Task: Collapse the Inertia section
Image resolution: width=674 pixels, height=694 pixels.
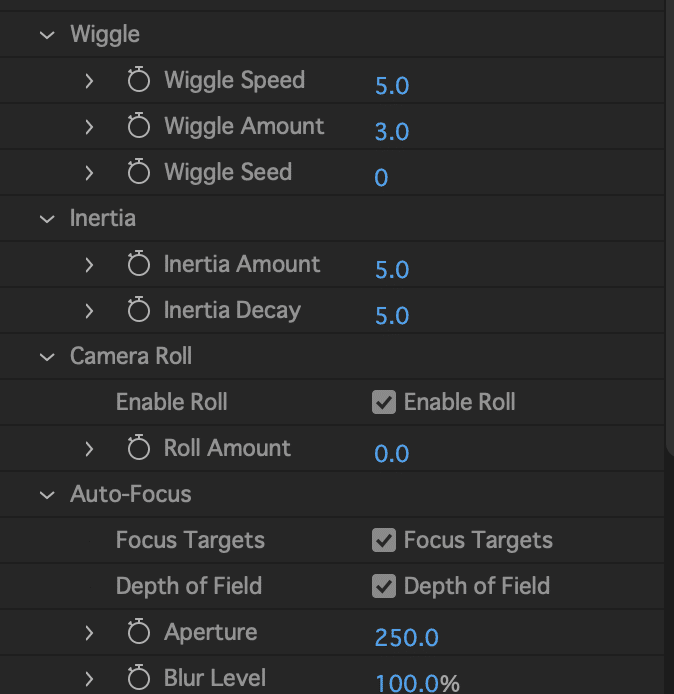Action: pos(47,219)
